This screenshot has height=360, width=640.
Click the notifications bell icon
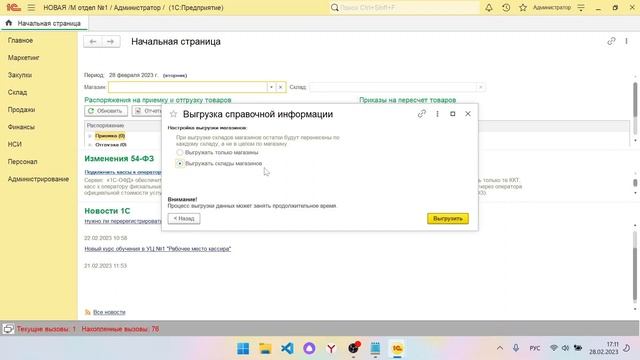pyautogui.click(x=489, y=7)
